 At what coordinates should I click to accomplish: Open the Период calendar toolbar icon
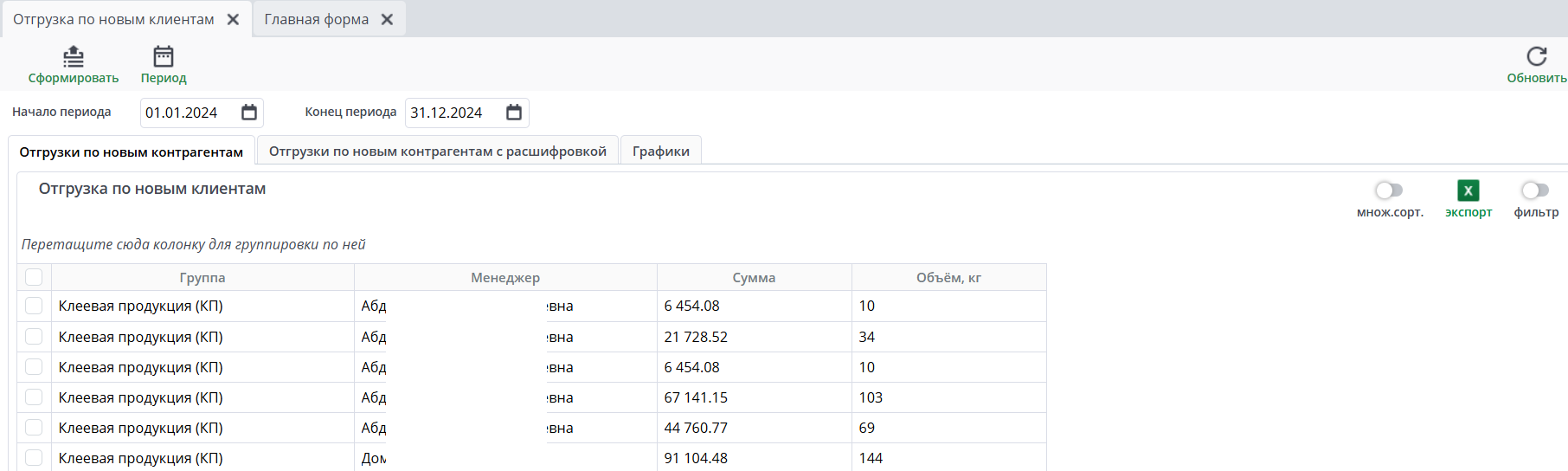(x=164, y=57)
